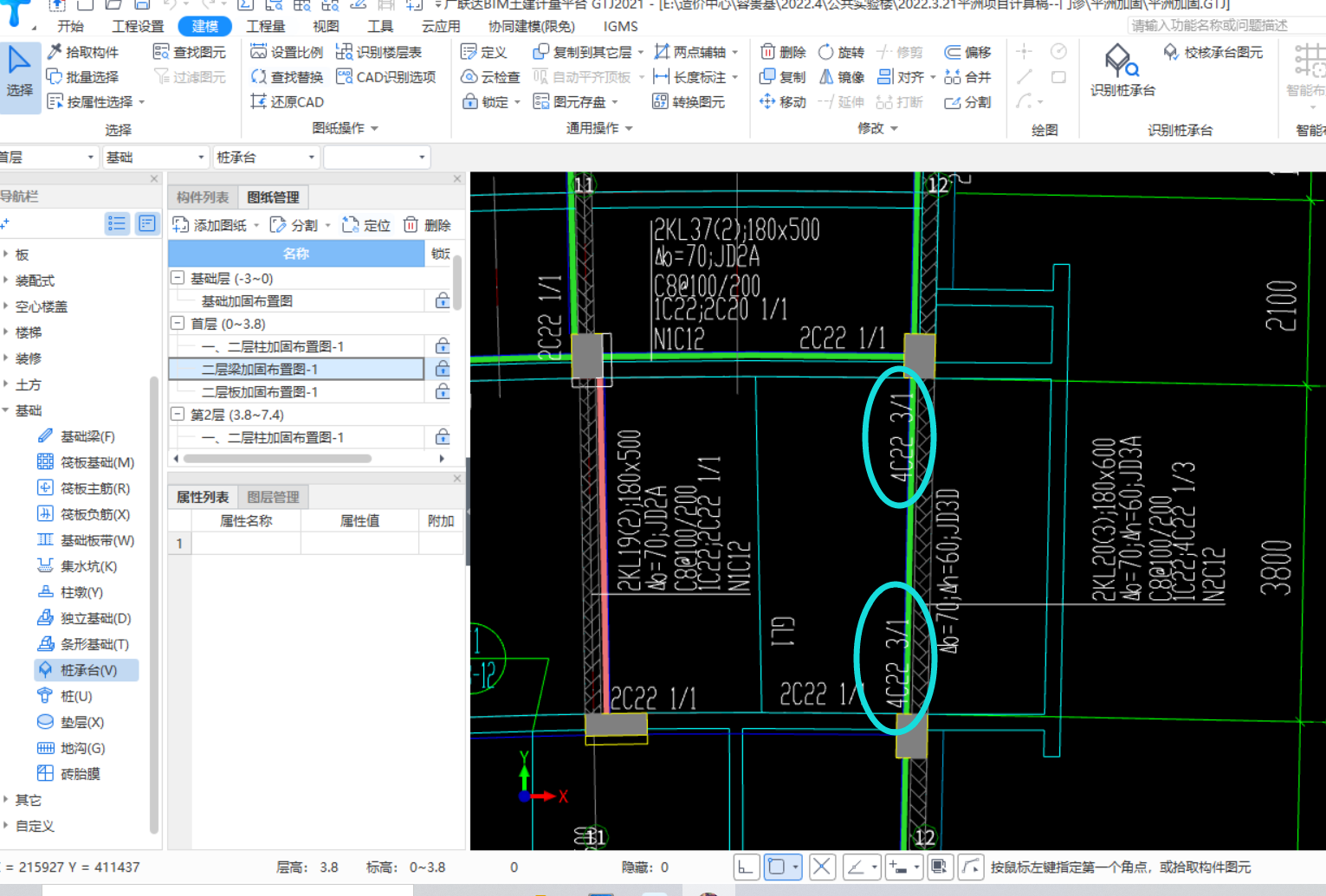Screen dimensions: 1326x896
Task: Toggle cross snap button in status bar
Action: click(x=822, y=867)
